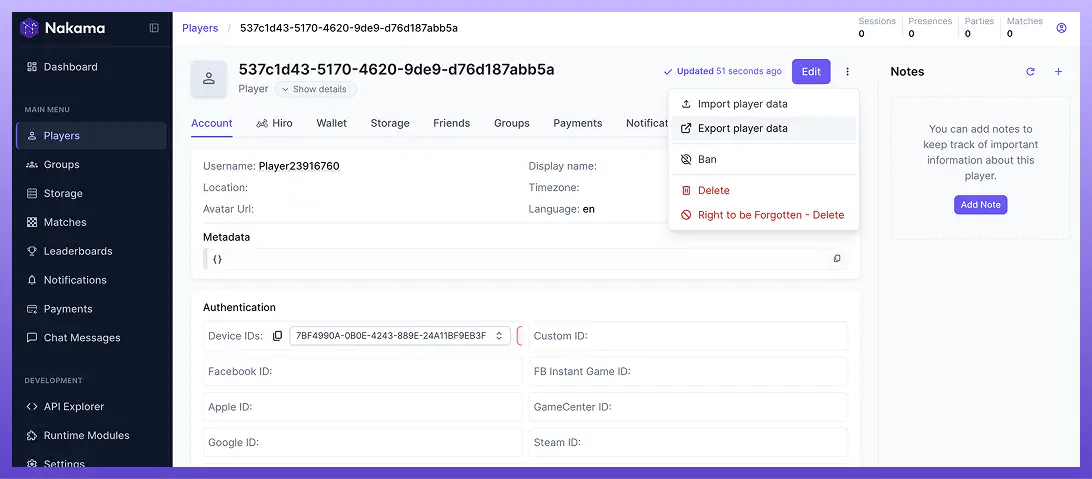Switch to the Storage tab
This screenshot has height=479, width=1092.
point(390,123)
